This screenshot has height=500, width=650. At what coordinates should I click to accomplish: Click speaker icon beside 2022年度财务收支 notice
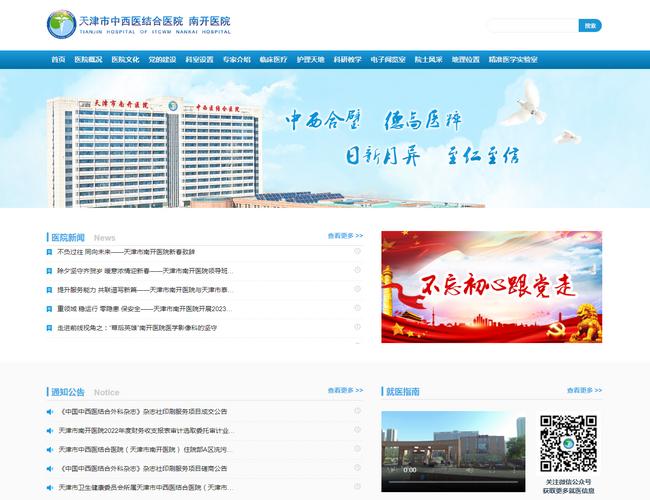49,430
